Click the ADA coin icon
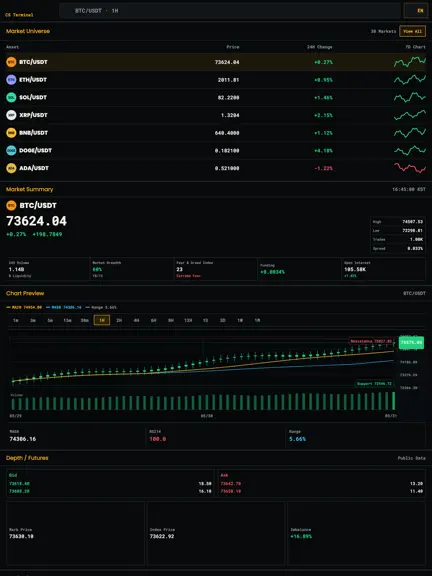Image resolution: width=432 pixels, height=576 pixels. [x=11, y=168]
